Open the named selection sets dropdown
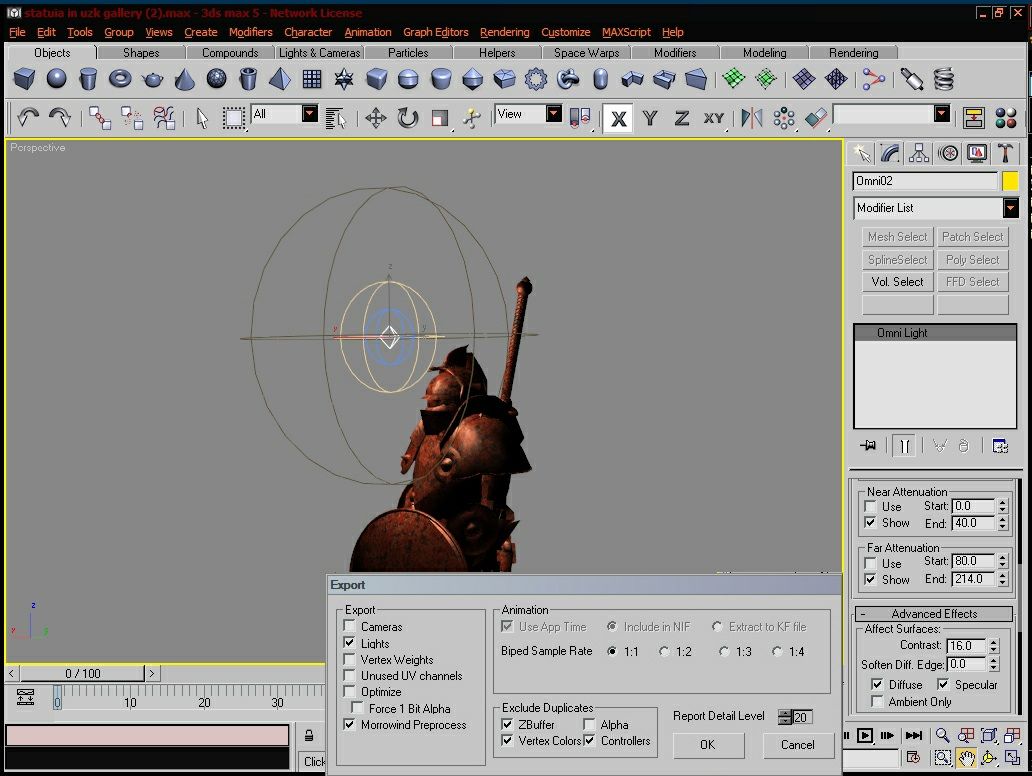 pos(942,114)
